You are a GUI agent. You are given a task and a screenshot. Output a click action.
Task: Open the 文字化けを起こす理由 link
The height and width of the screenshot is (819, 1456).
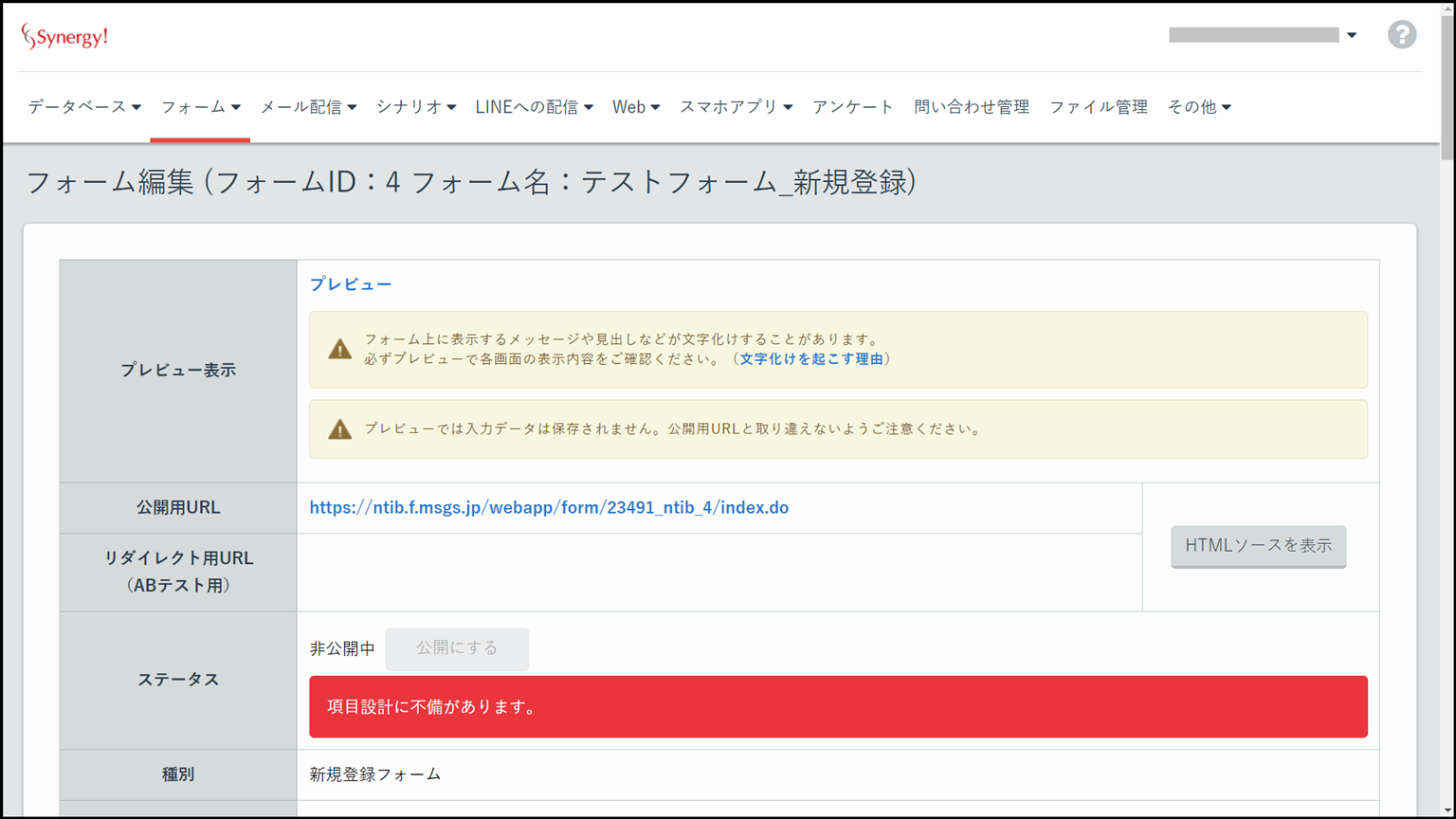(811, 359)
